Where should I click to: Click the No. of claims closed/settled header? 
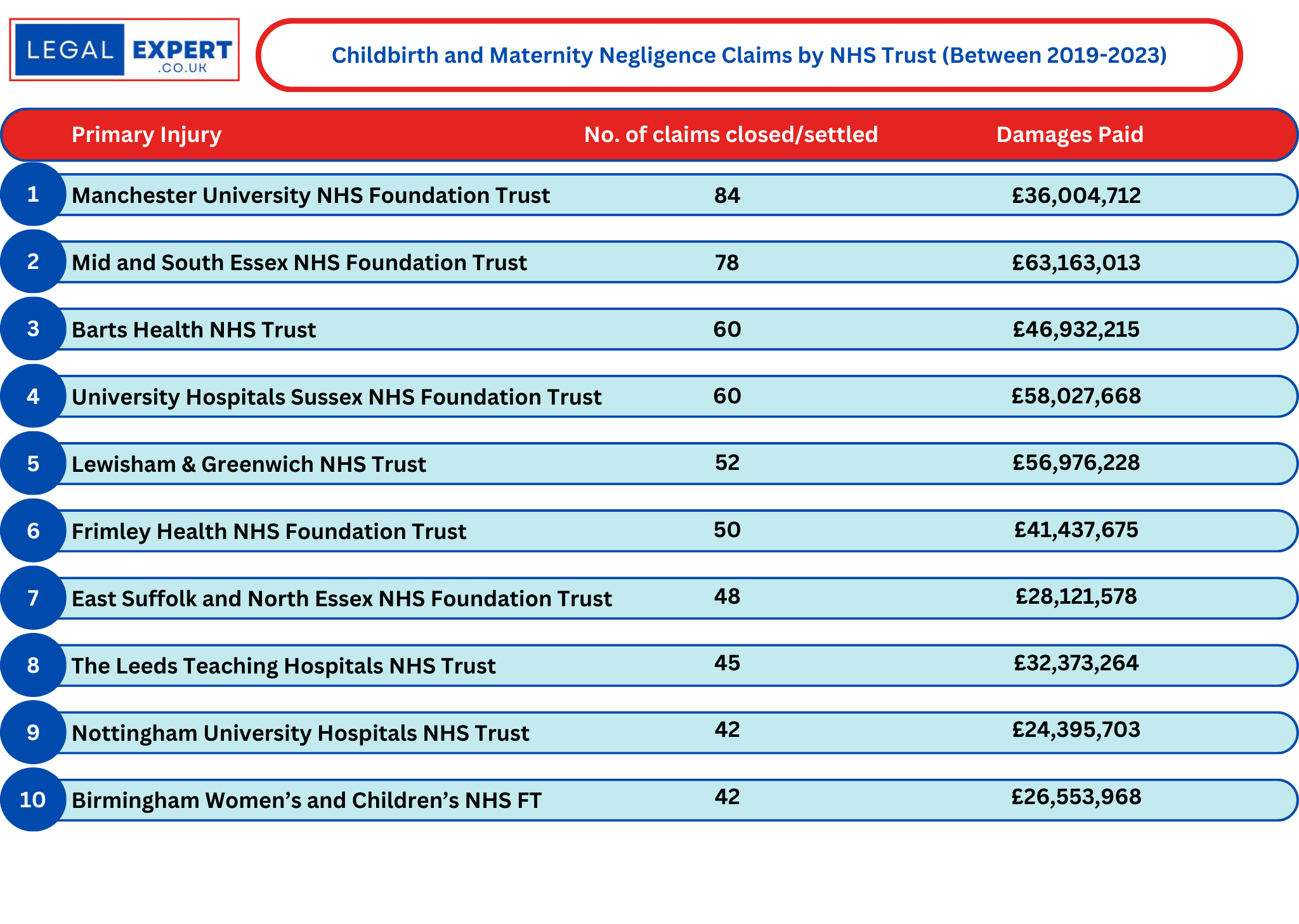pos(731,134)
